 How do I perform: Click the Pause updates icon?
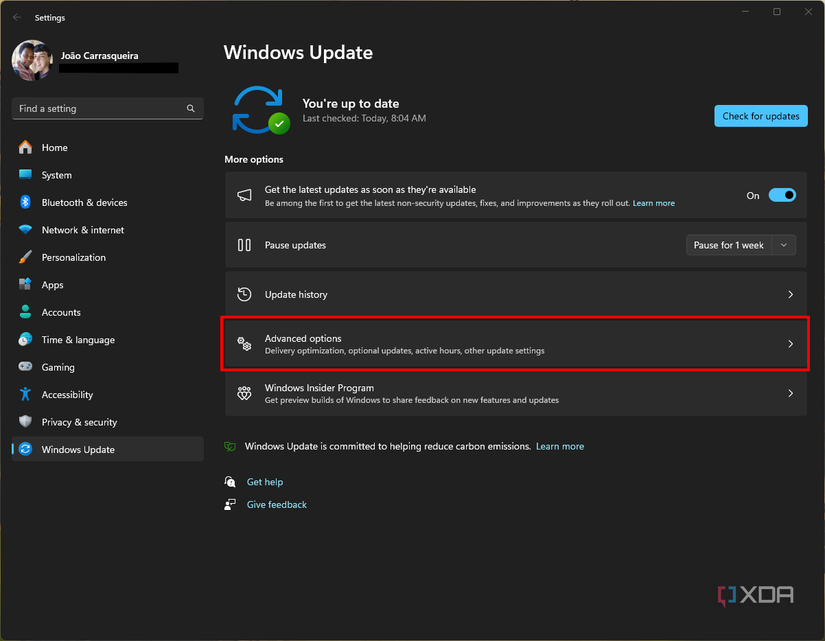click(244, 245)
